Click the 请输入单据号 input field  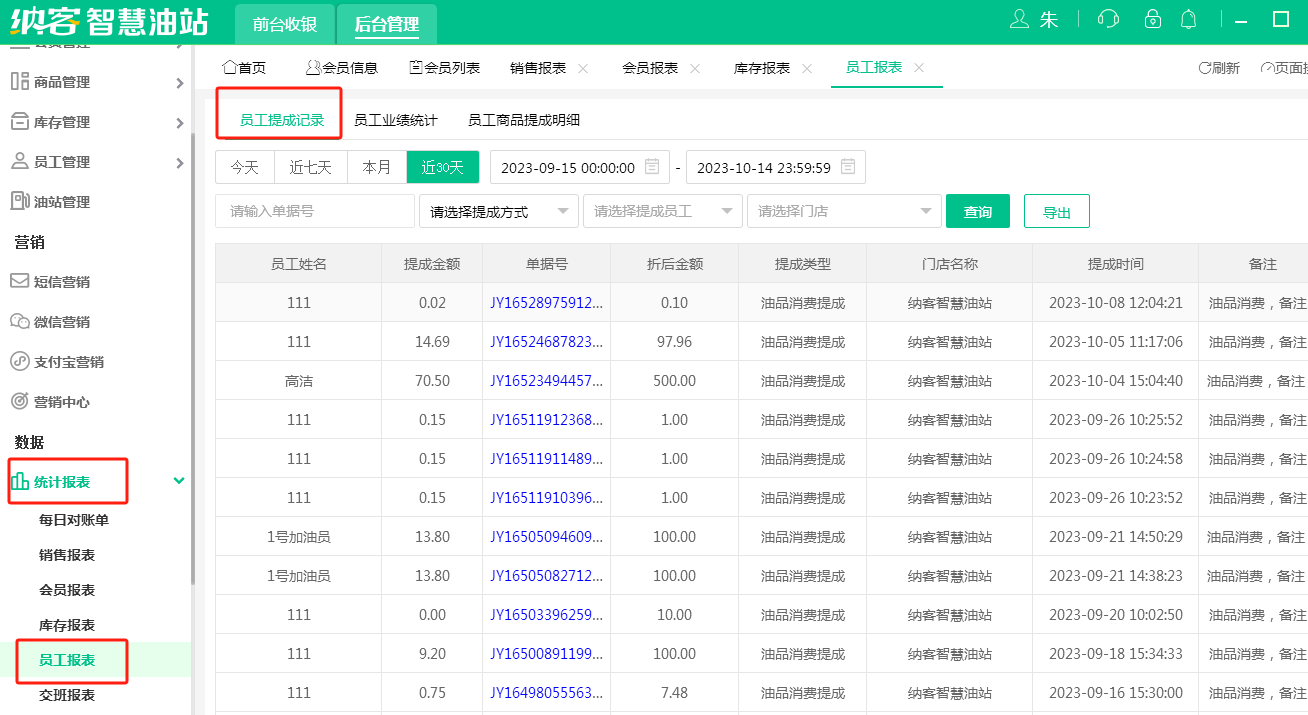click(x=314, y=211)
